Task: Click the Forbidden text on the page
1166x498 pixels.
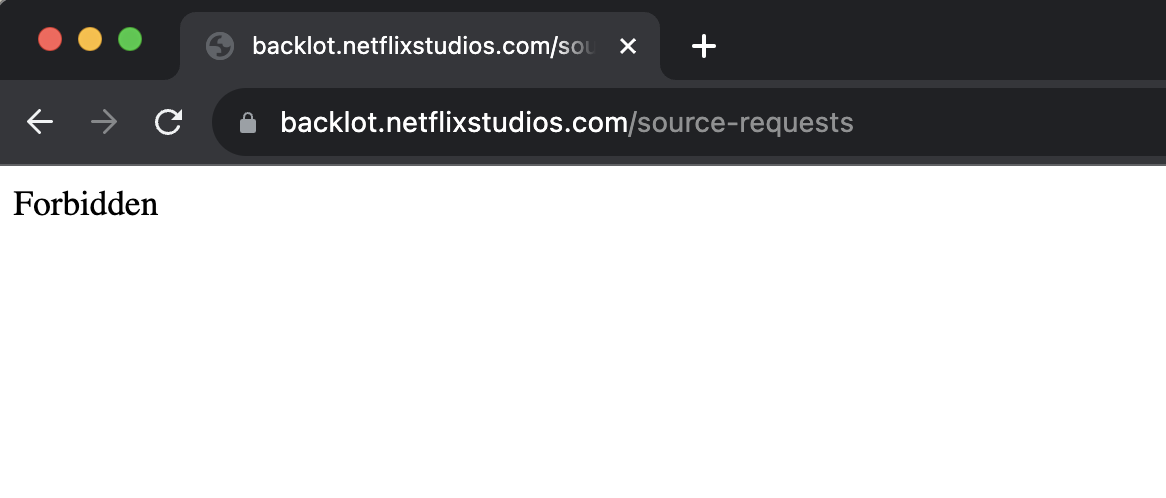Action: [x=86, y=204]
